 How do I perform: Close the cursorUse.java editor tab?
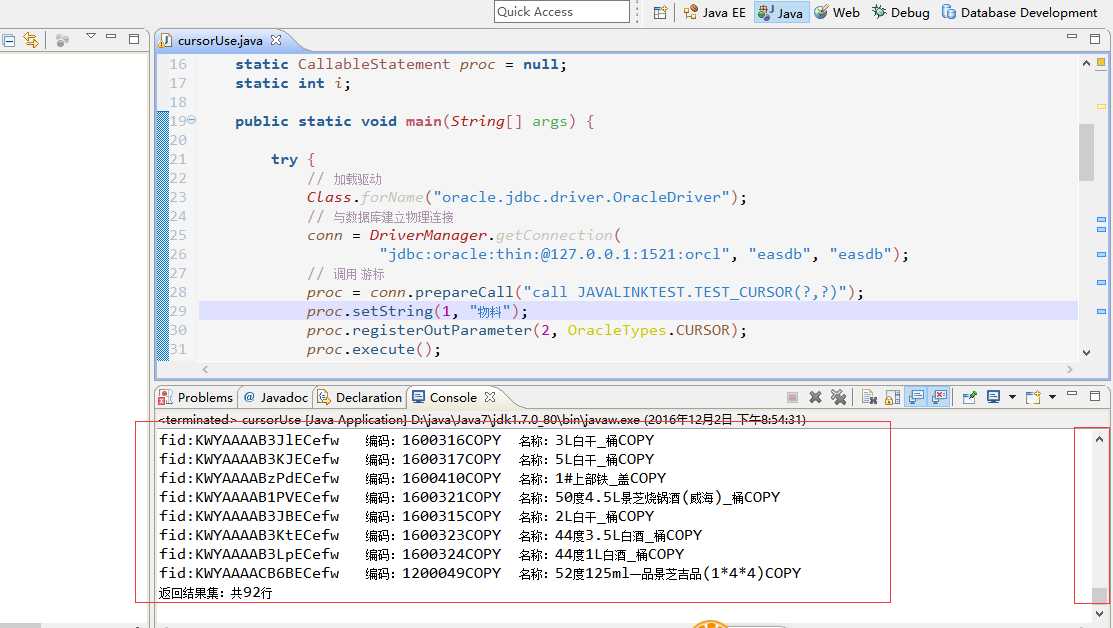tap(276, 40)
